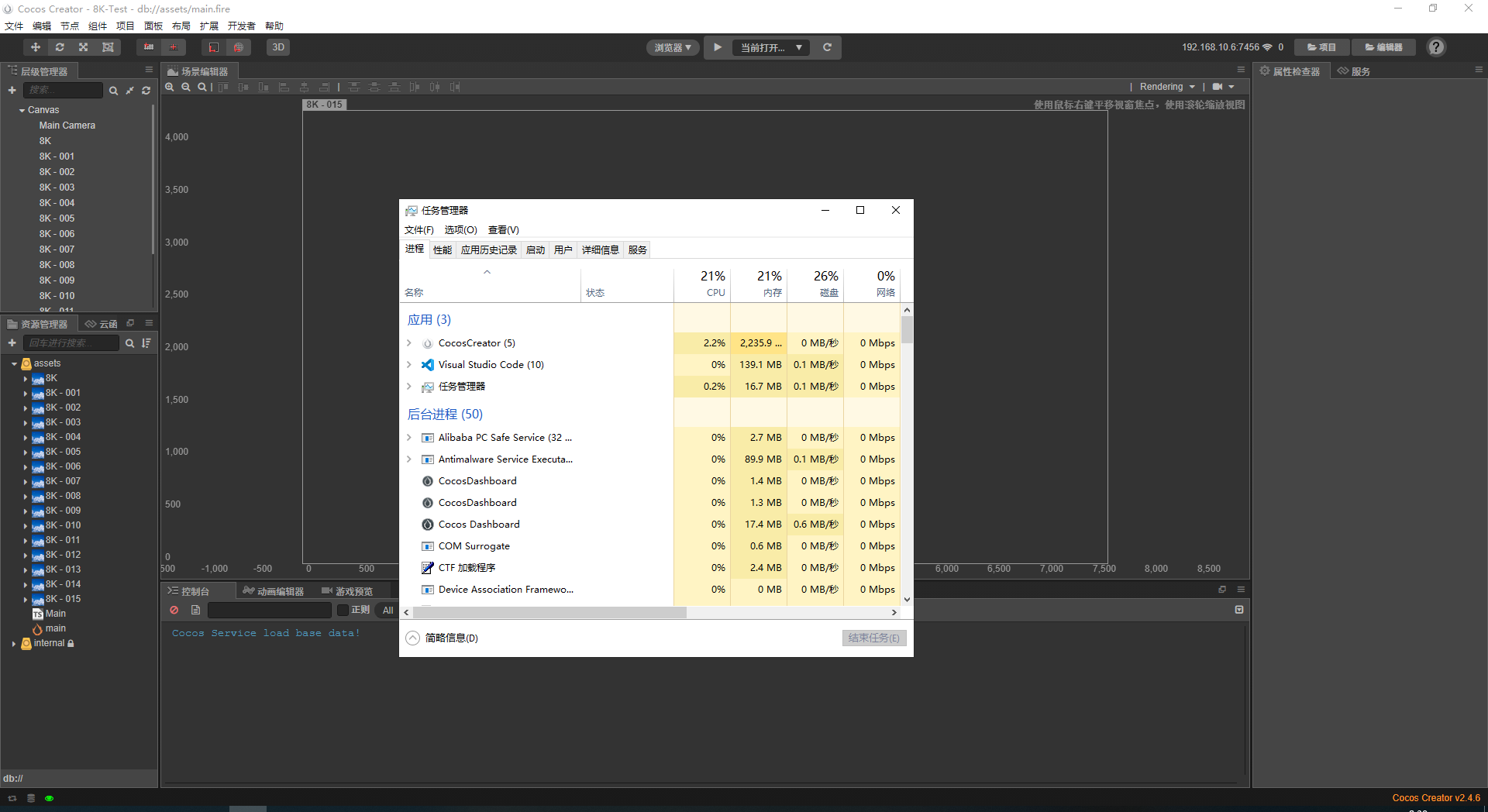Open the 扩展 menu in Cocos Creator

tap(209, 26)
